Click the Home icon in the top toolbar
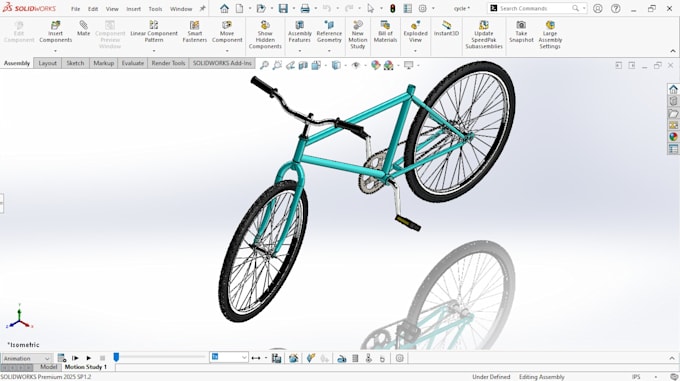Viewport: 680px width, 381px height. coord(224,8)
